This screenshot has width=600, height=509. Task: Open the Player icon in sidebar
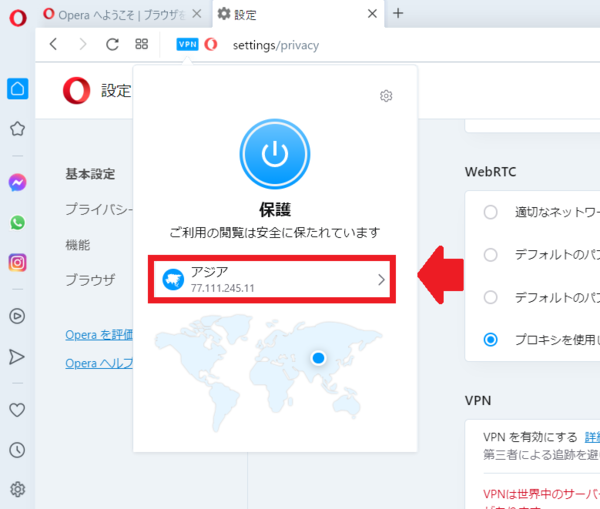click(17, 316)
